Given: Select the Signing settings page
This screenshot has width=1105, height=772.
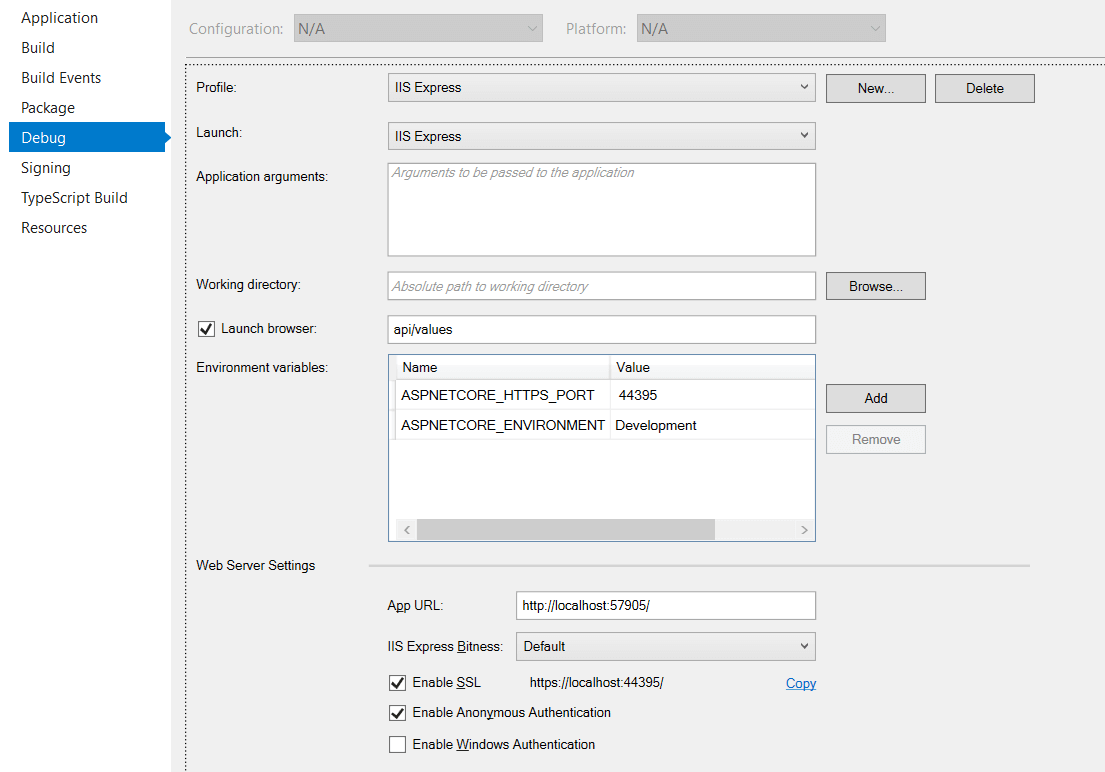Looking at the screenshot, I should 45,167.
